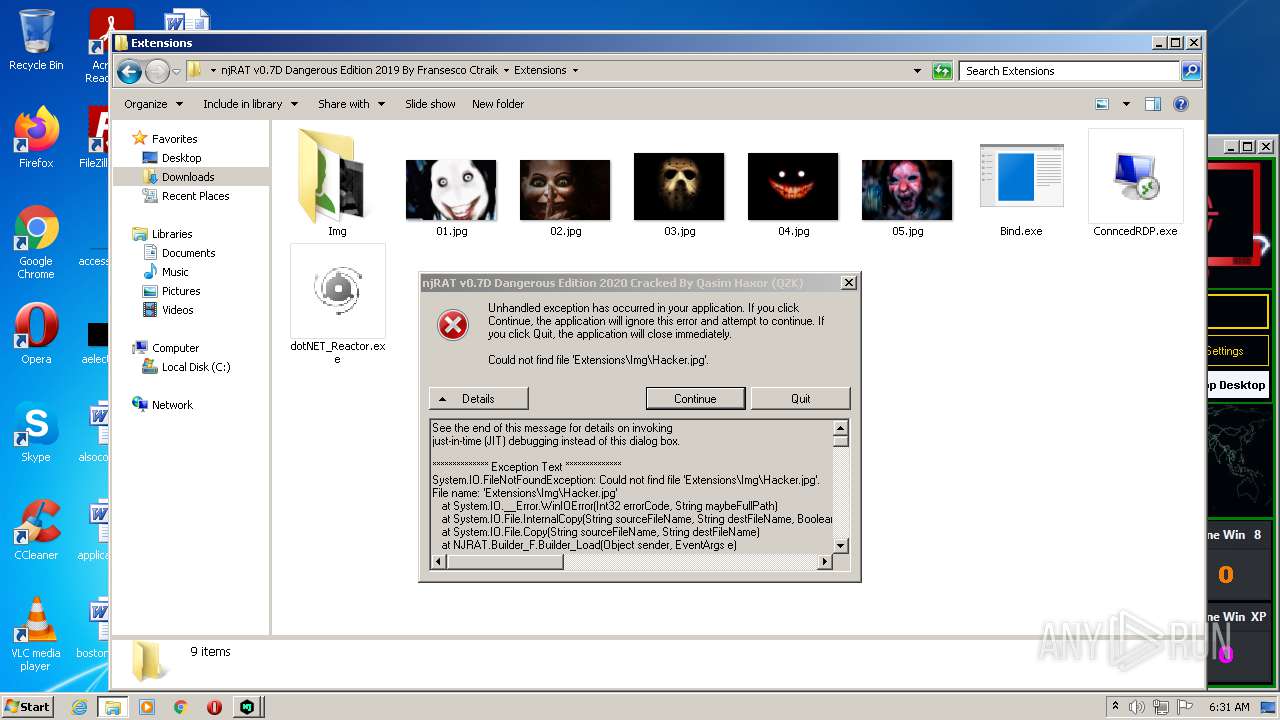Open the Start menu
The image size is (1280, 720).
coord(27,706)
